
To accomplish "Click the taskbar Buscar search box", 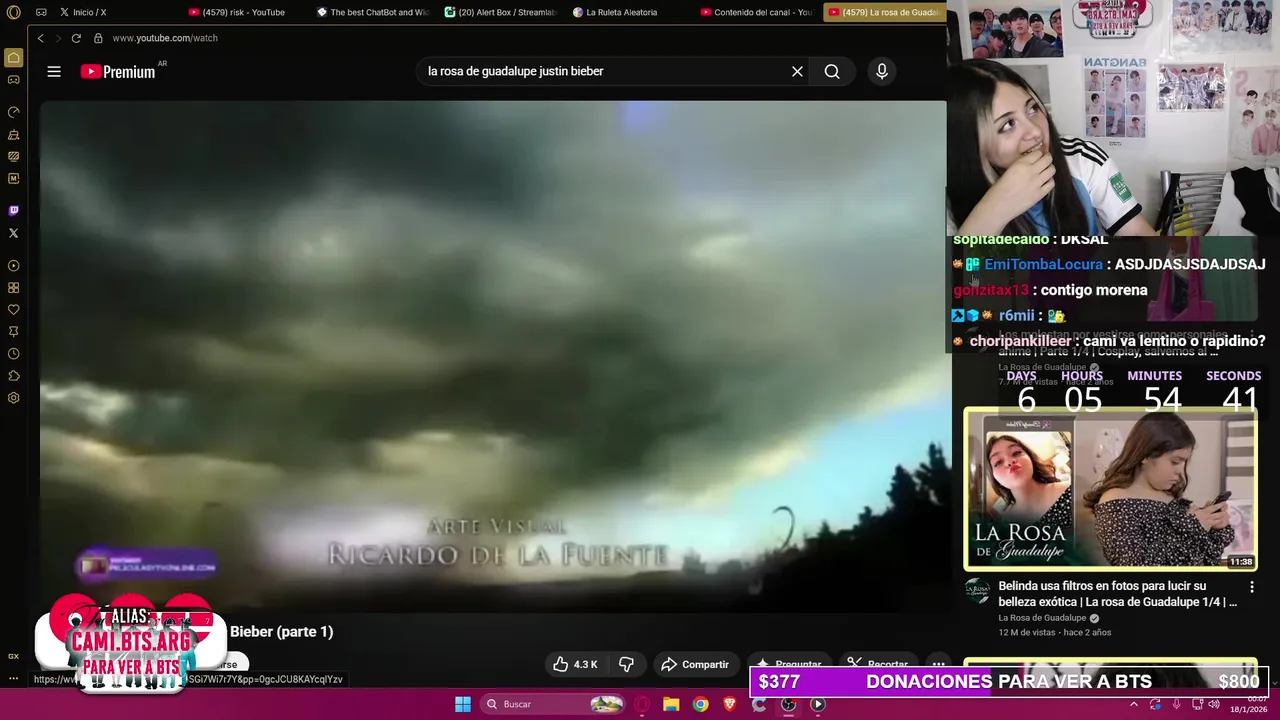I will [x=553, y=704].
